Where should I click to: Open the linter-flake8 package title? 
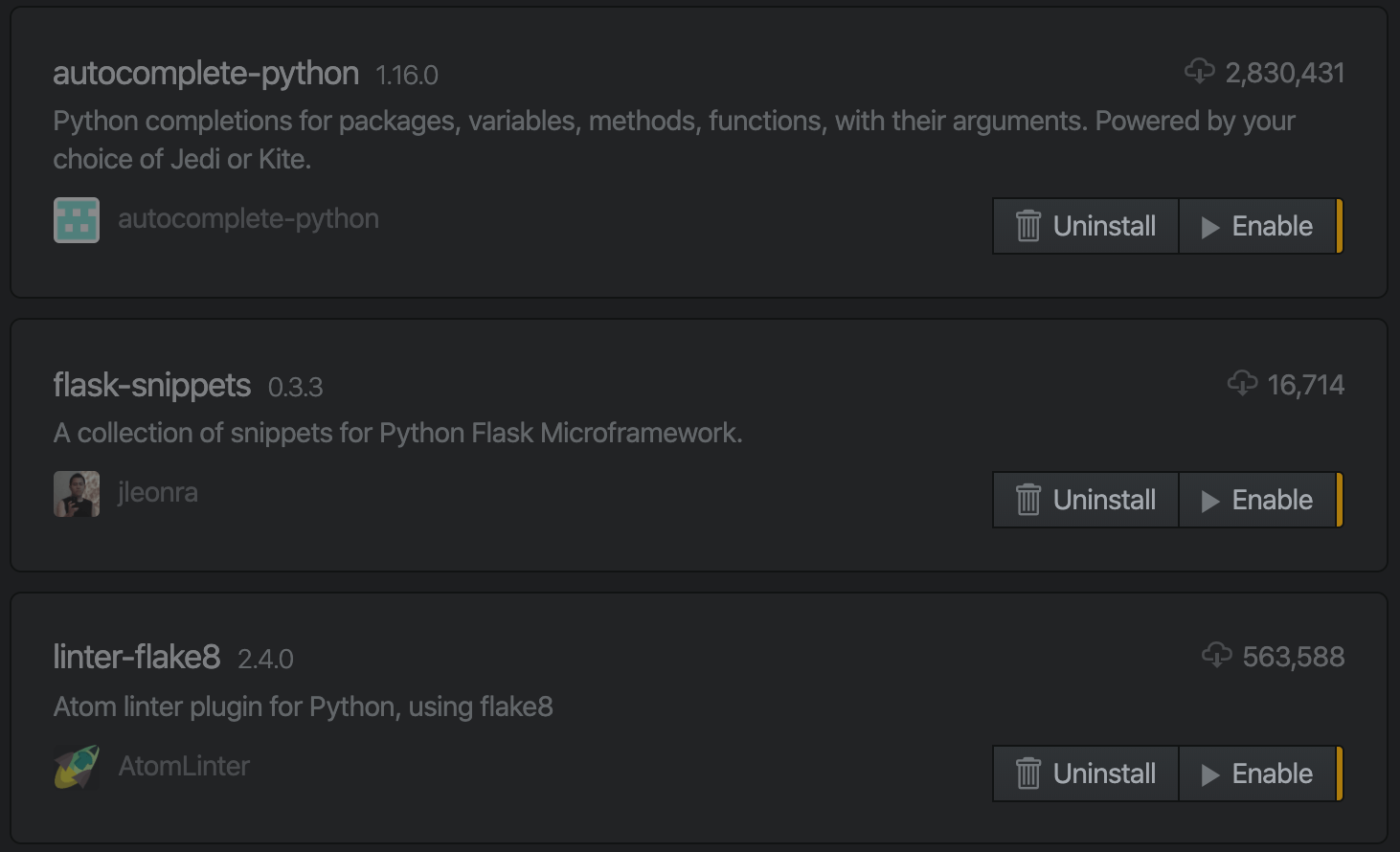(x=136, y=658)
